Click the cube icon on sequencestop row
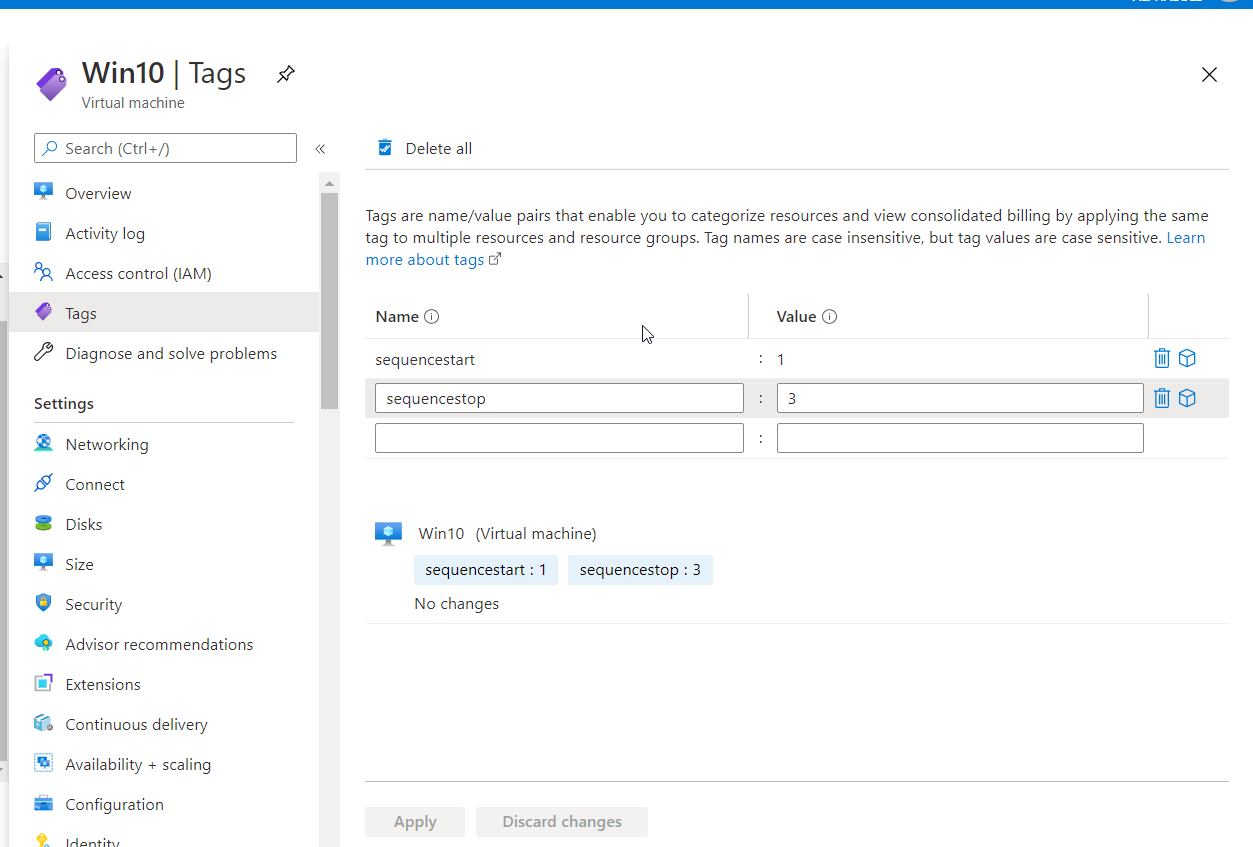 pyautogui.click(x=1187, y=398)
